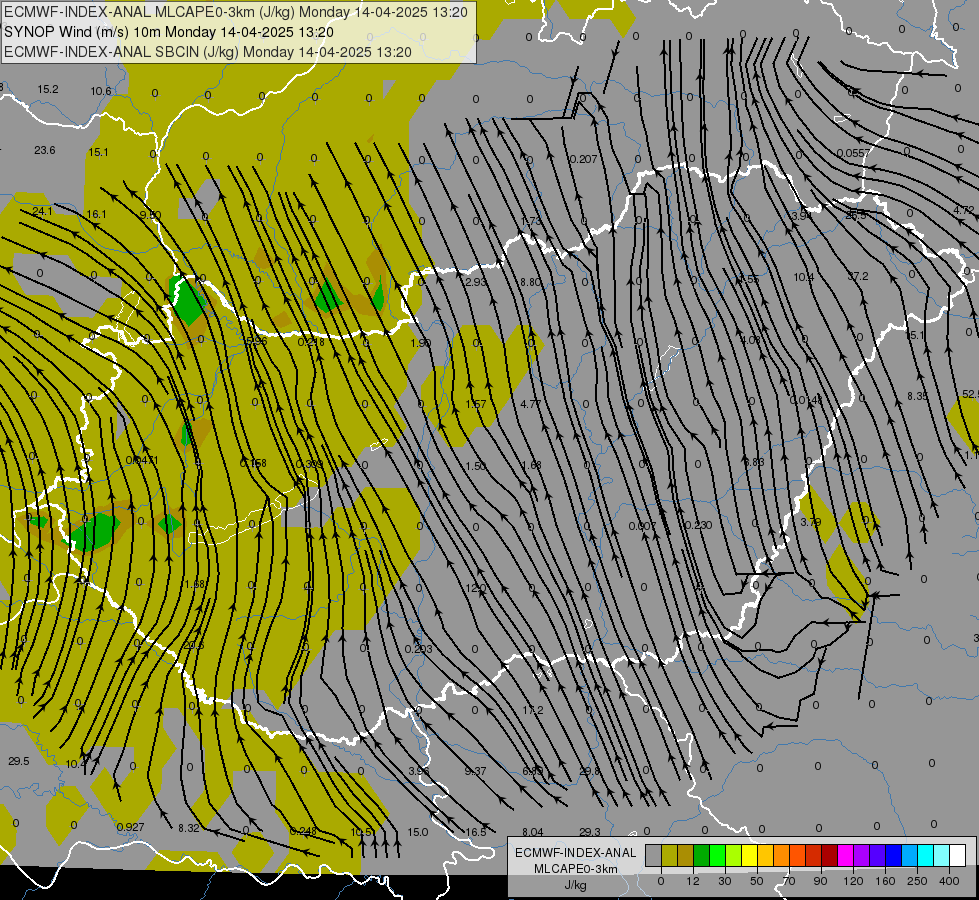
Task: Click the map value 23.6
Action: pyautogui.click(x=45, y=150)
